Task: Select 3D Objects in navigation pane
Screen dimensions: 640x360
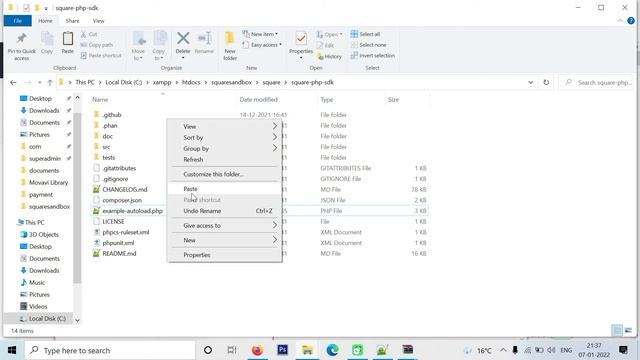Action: (x=44, y=234)
